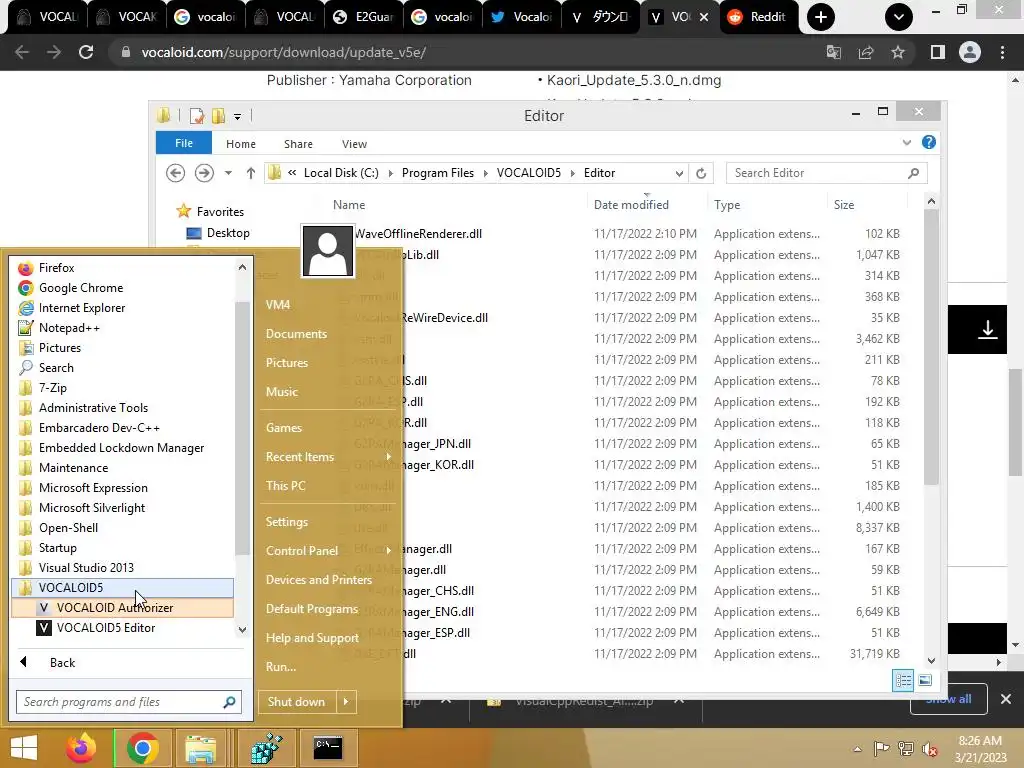Open Devices and Printers
Image resolution: width=1024 pixels, height=768 pixels.
(x=319, y=580)
